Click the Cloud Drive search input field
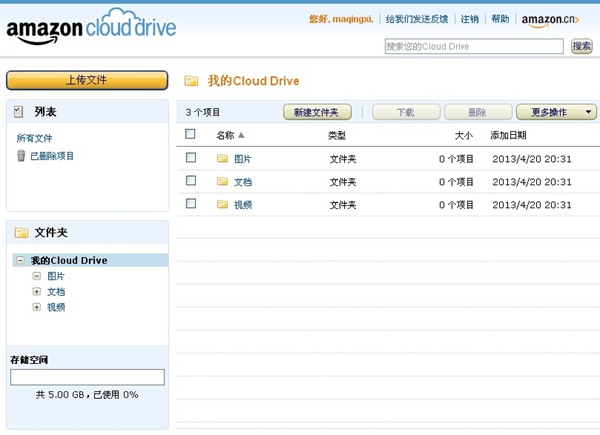Image resolution: width=600 pixels, height=435 pixels. (474, 46)
